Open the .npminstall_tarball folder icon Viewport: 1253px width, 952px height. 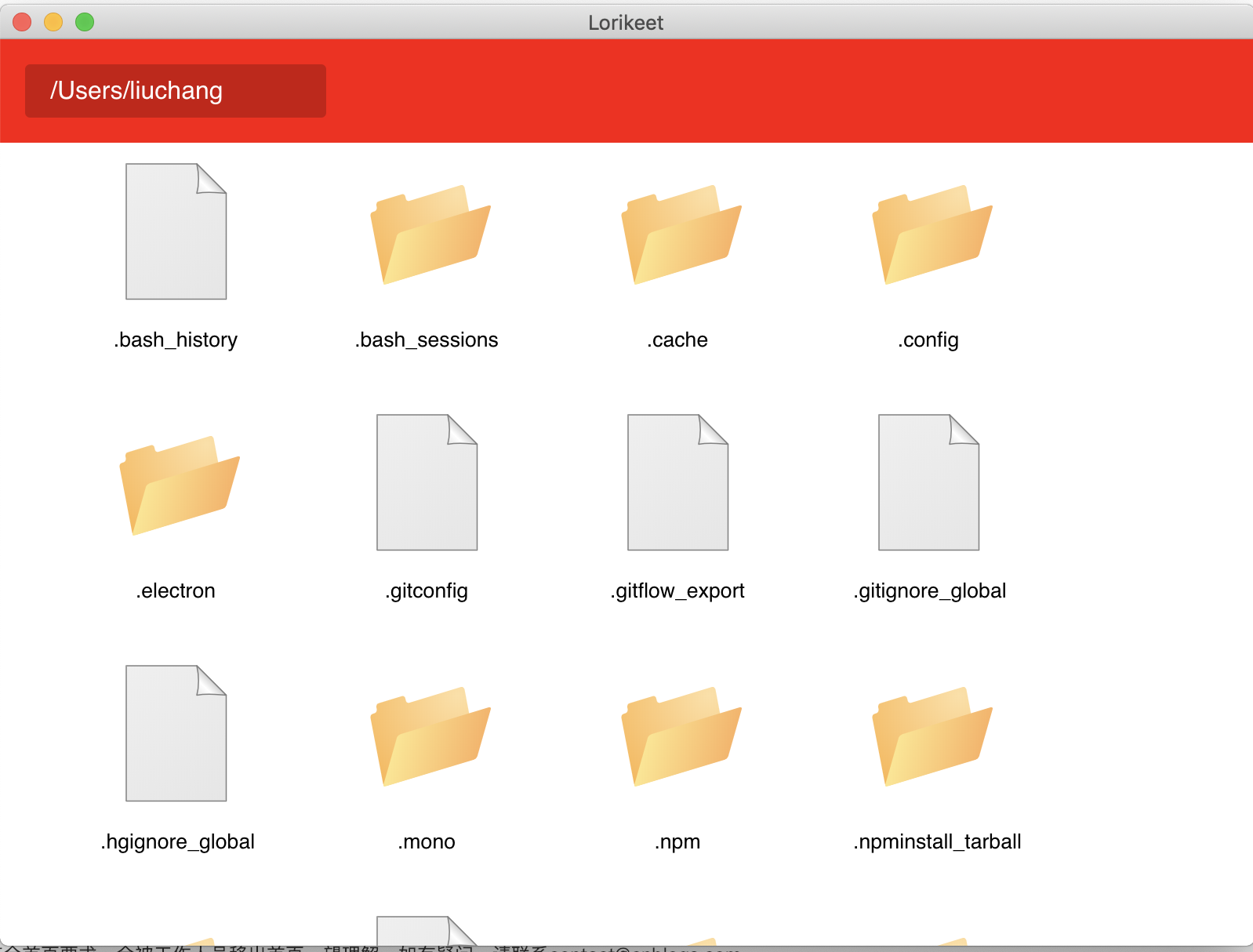click(x=932, y=736)
